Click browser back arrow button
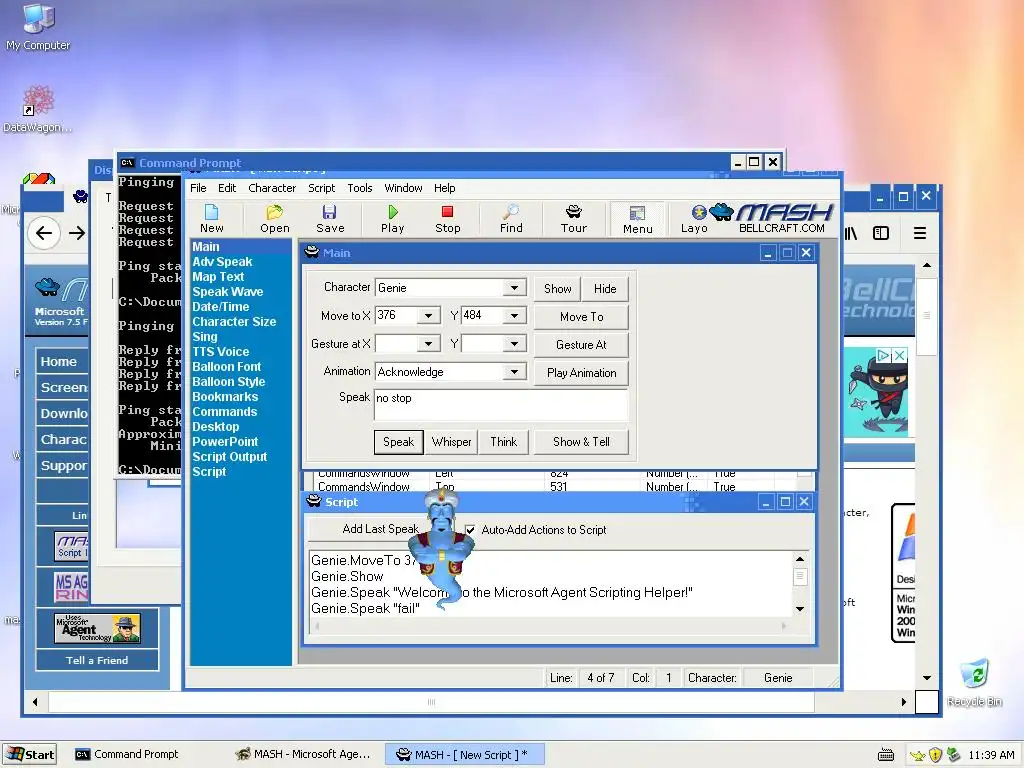1024x768 pixels. [44, 232]
